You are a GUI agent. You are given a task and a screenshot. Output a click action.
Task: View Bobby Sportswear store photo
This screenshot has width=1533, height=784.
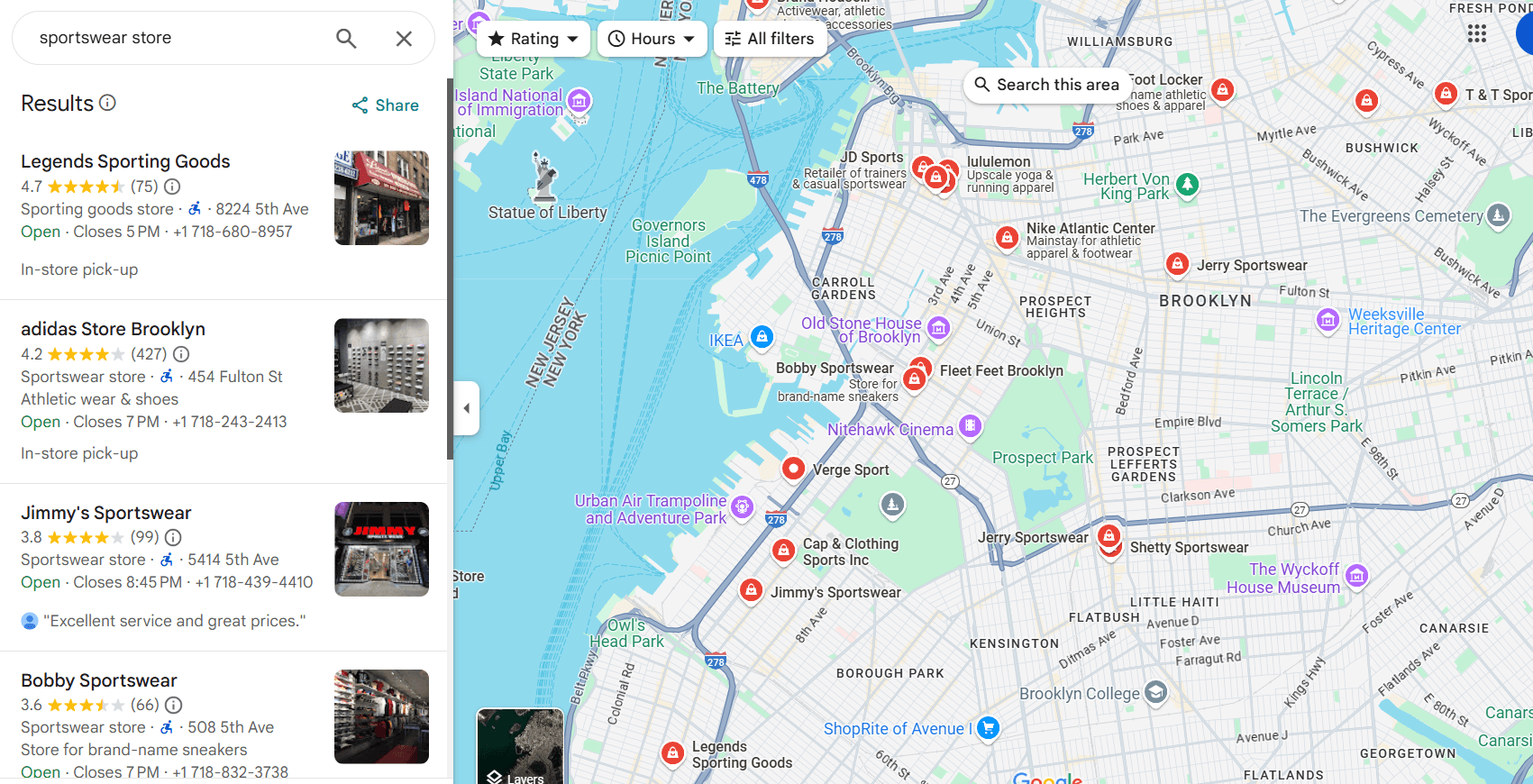(381, 717)
